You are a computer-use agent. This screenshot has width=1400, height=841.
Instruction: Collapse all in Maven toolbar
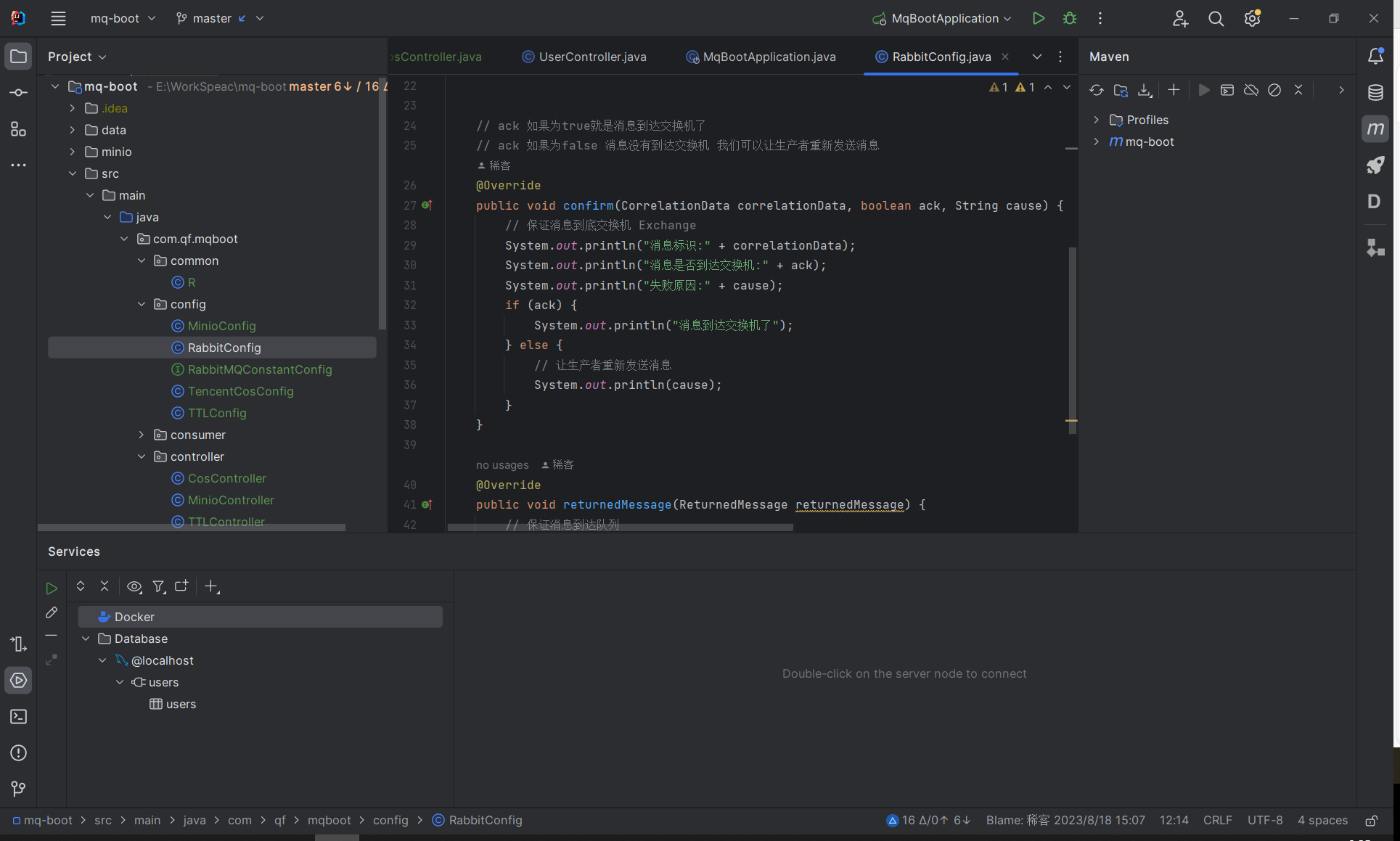(x=1298, y=90)
